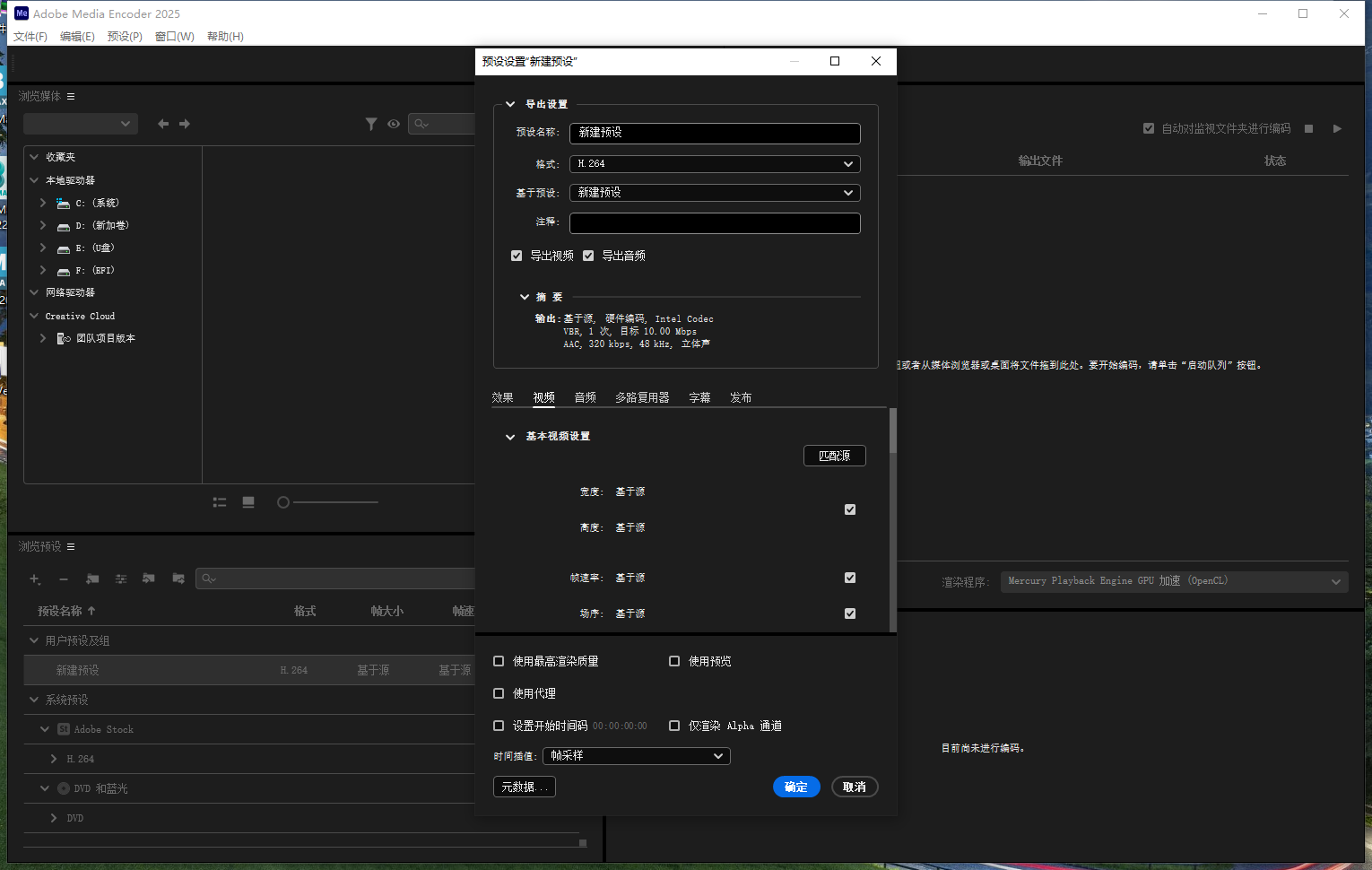
Task: Open the 格式 H.264 dropdown
Action: coord(715,164)
